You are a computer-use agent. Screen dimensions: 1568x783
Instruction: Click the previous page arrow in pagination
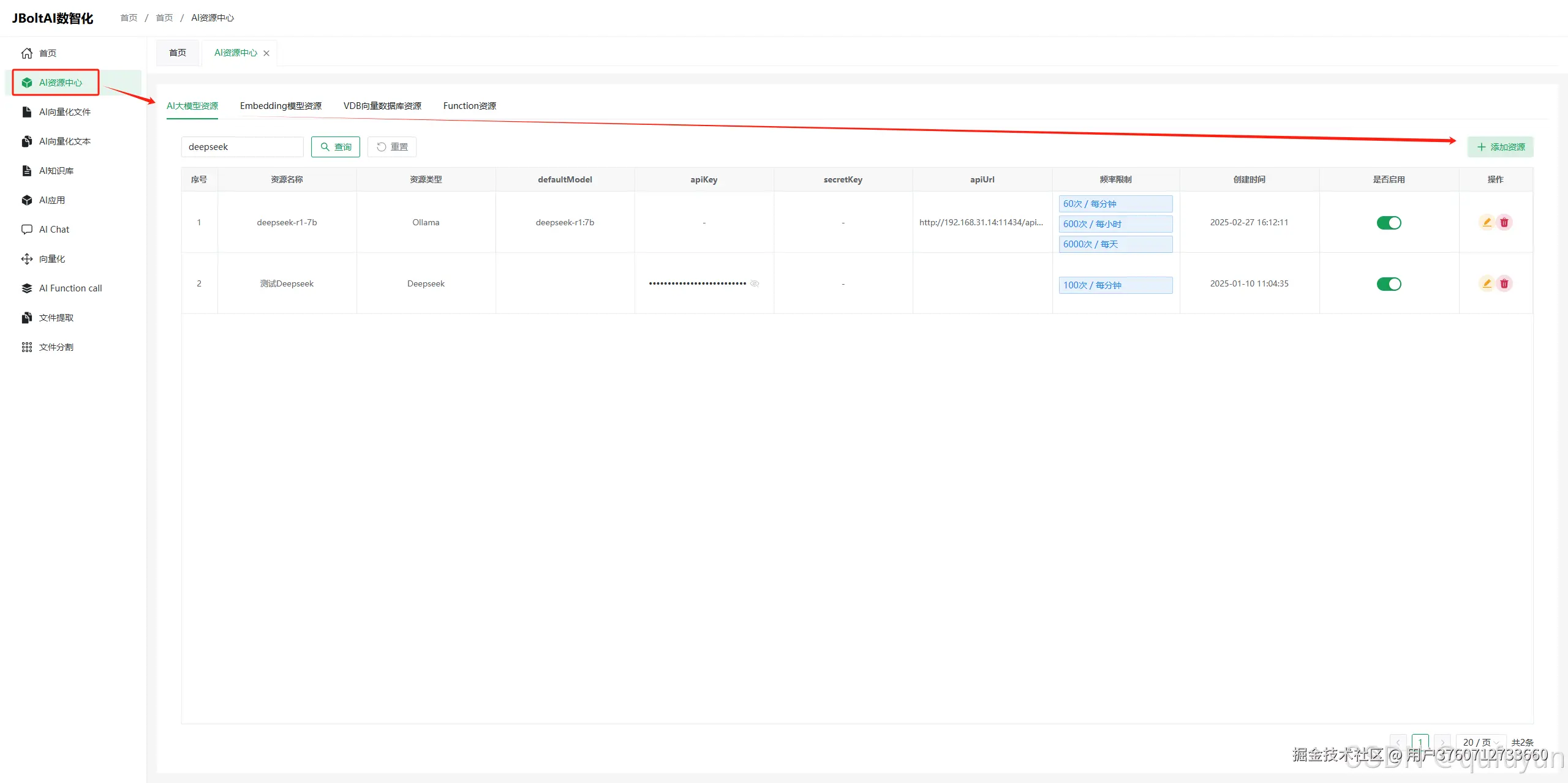click(1398, 742)
